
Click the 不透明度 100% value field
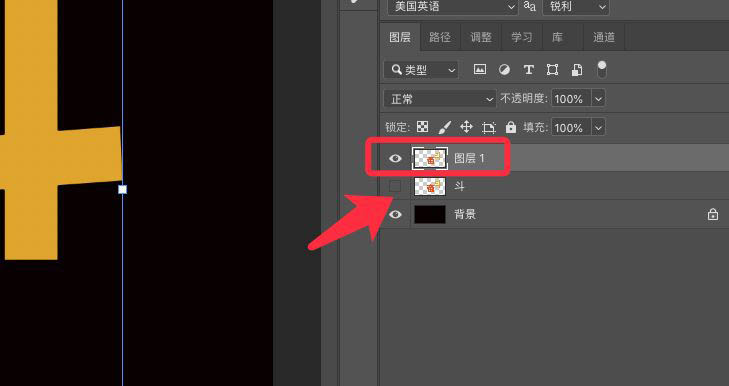tap(571, 99)
